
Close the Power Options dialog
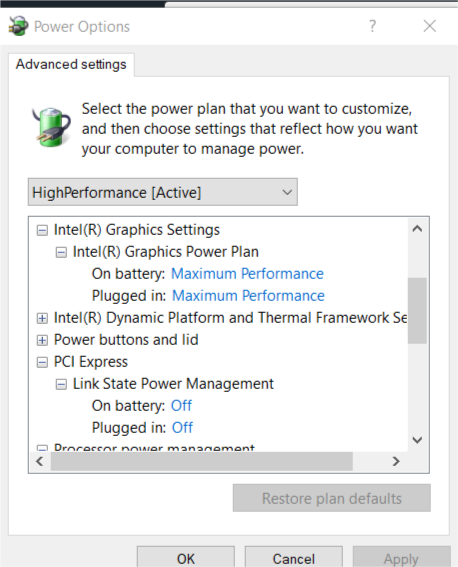click(429, 26)
